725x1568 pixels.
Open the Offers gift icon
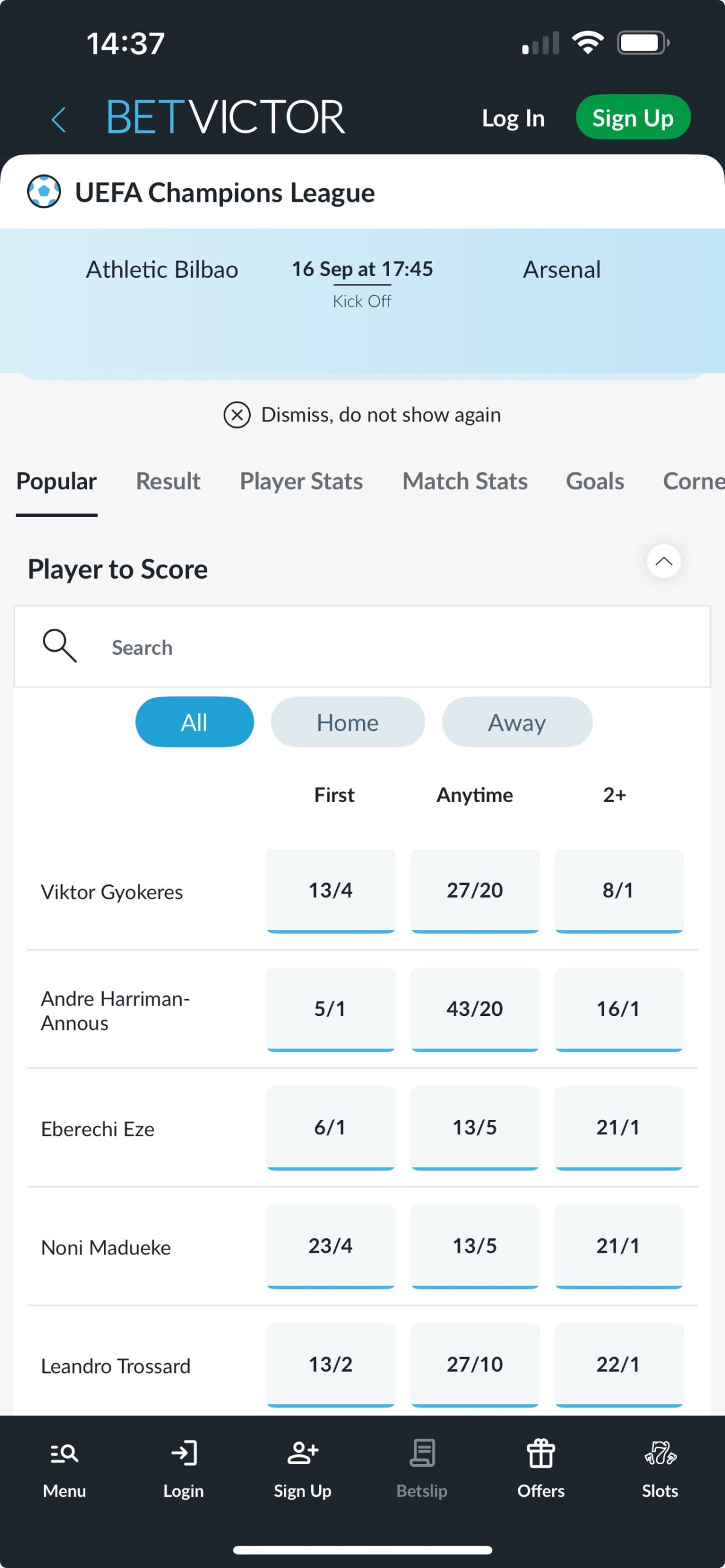click(541, 1454)
